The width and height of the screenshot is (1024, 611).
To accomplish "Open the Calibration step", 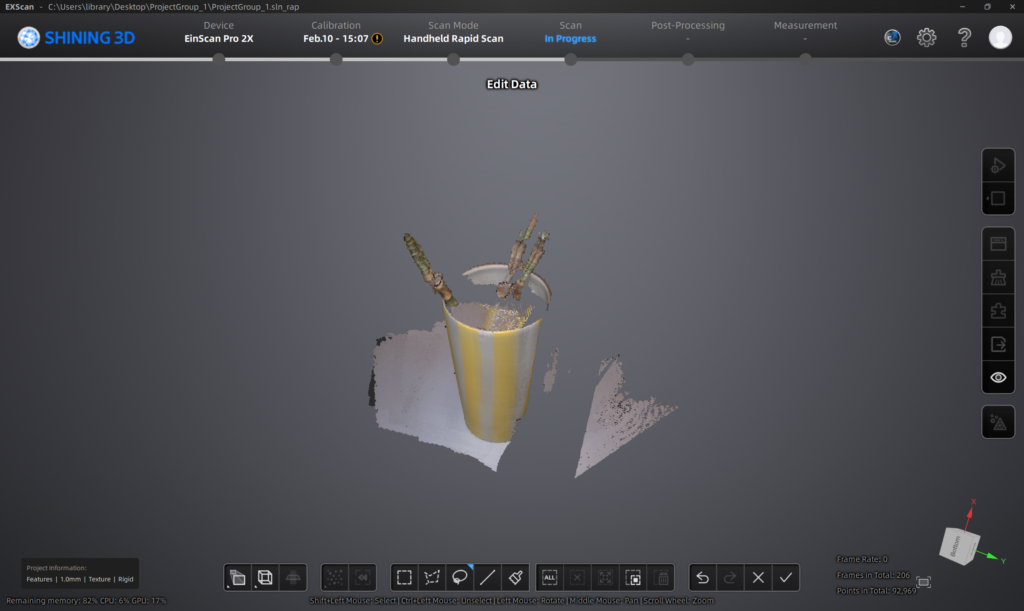I will (336, 32).
